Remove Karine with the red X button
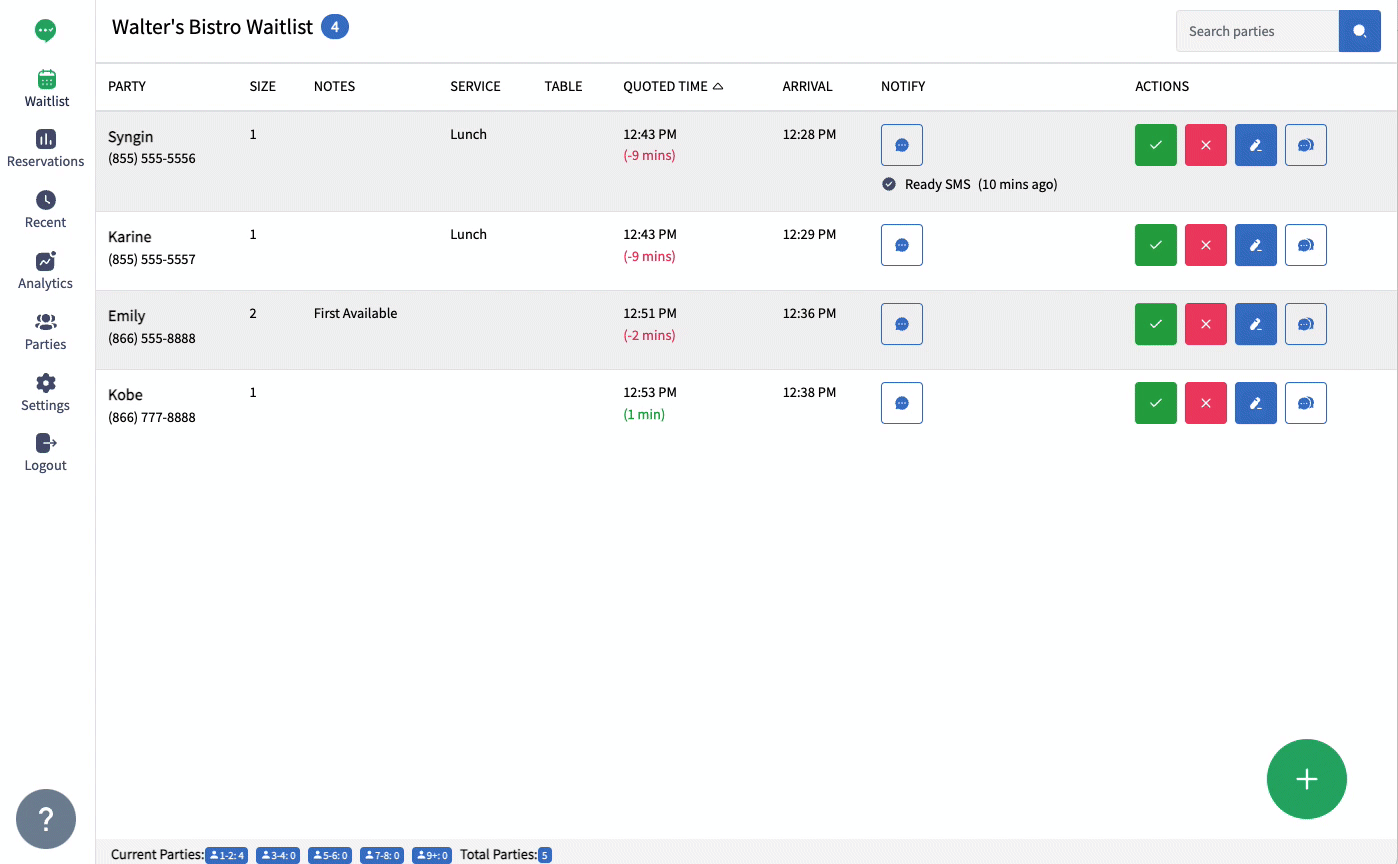The height and width of the screenshot is (864, 1398). (x=1205, y=245)
